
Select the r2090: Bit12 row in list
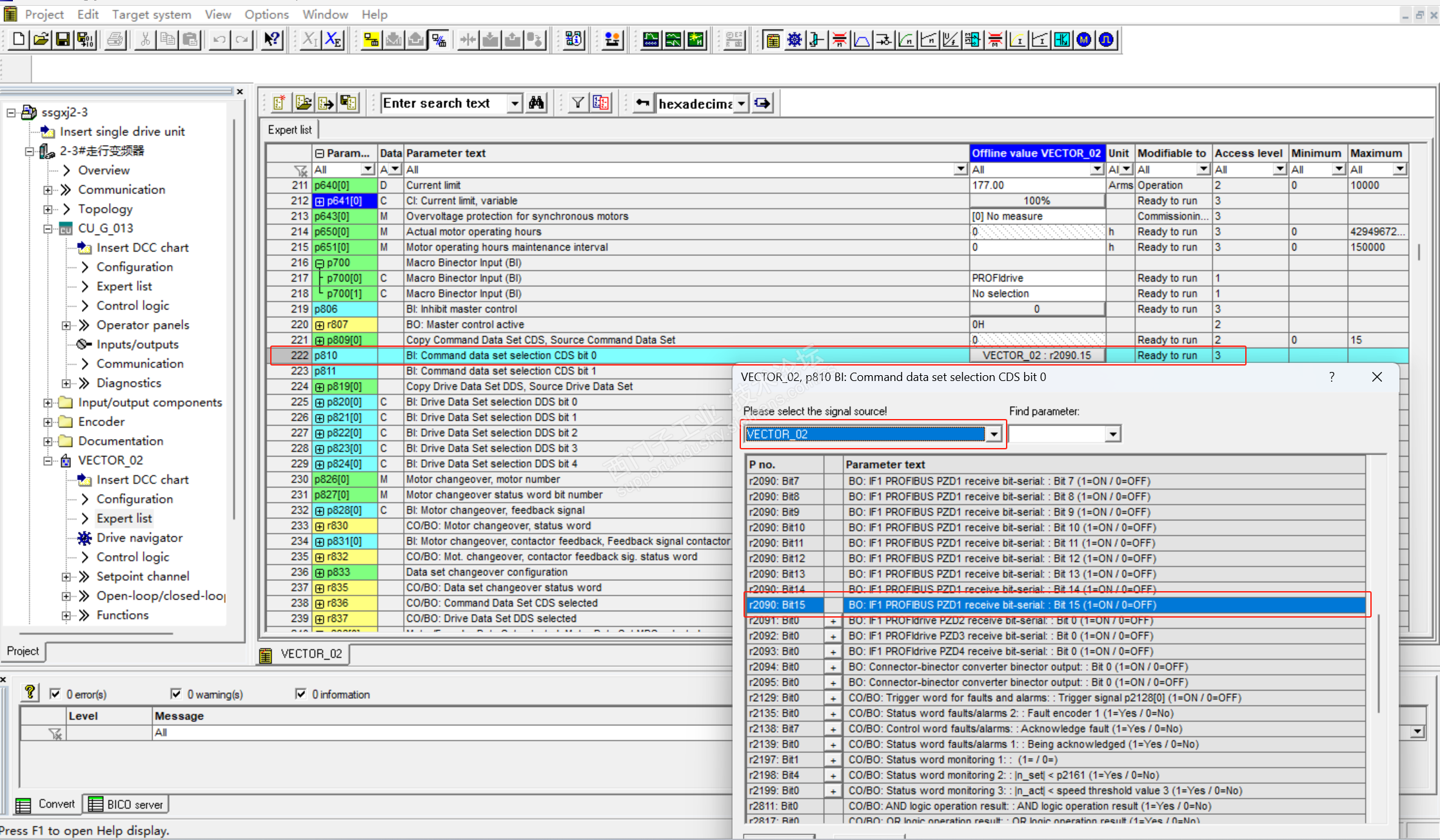(776, 558)
